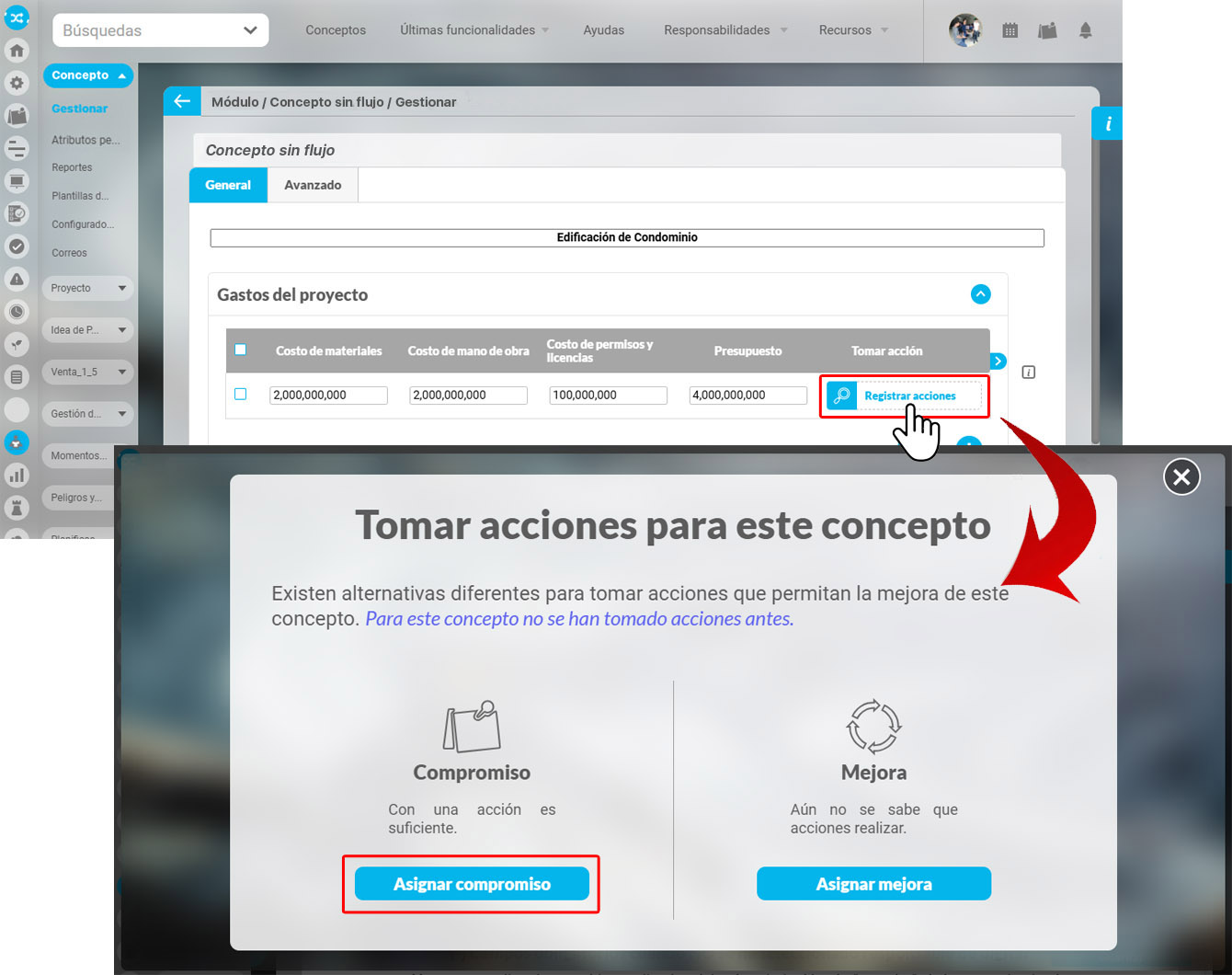This screenshot has height=975, width=1232.
Task: Click the small info icon beside table row
Action: [x=1029, y=373]
